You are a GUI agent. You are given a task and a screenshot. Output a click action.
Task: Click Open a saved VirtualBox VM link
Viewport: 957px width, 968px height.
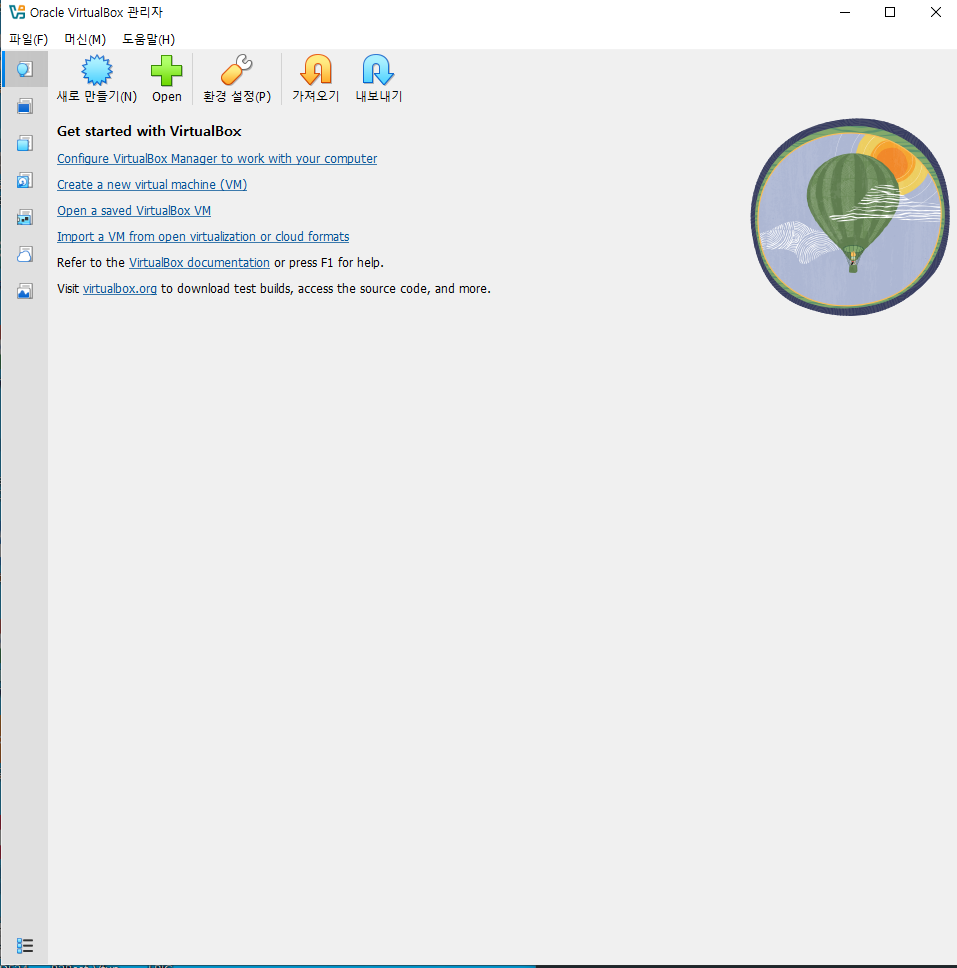coord(134,211)
